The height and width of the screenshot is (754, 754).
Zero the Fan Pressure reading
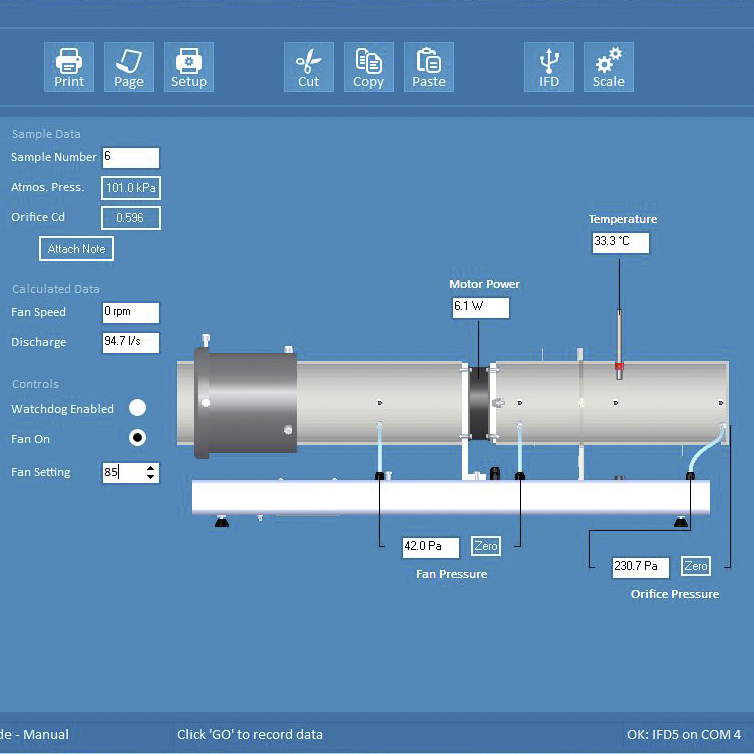tap(486, 547)
